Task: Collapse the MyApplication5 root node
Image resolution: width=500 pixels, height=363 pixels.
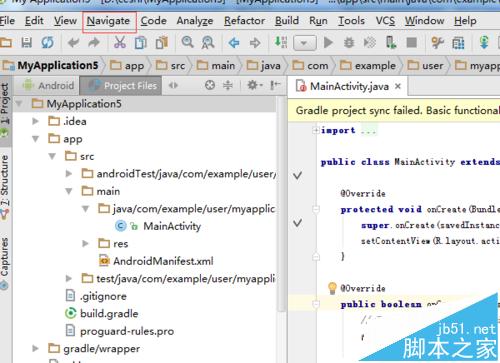Action: (x=19, y=104)
